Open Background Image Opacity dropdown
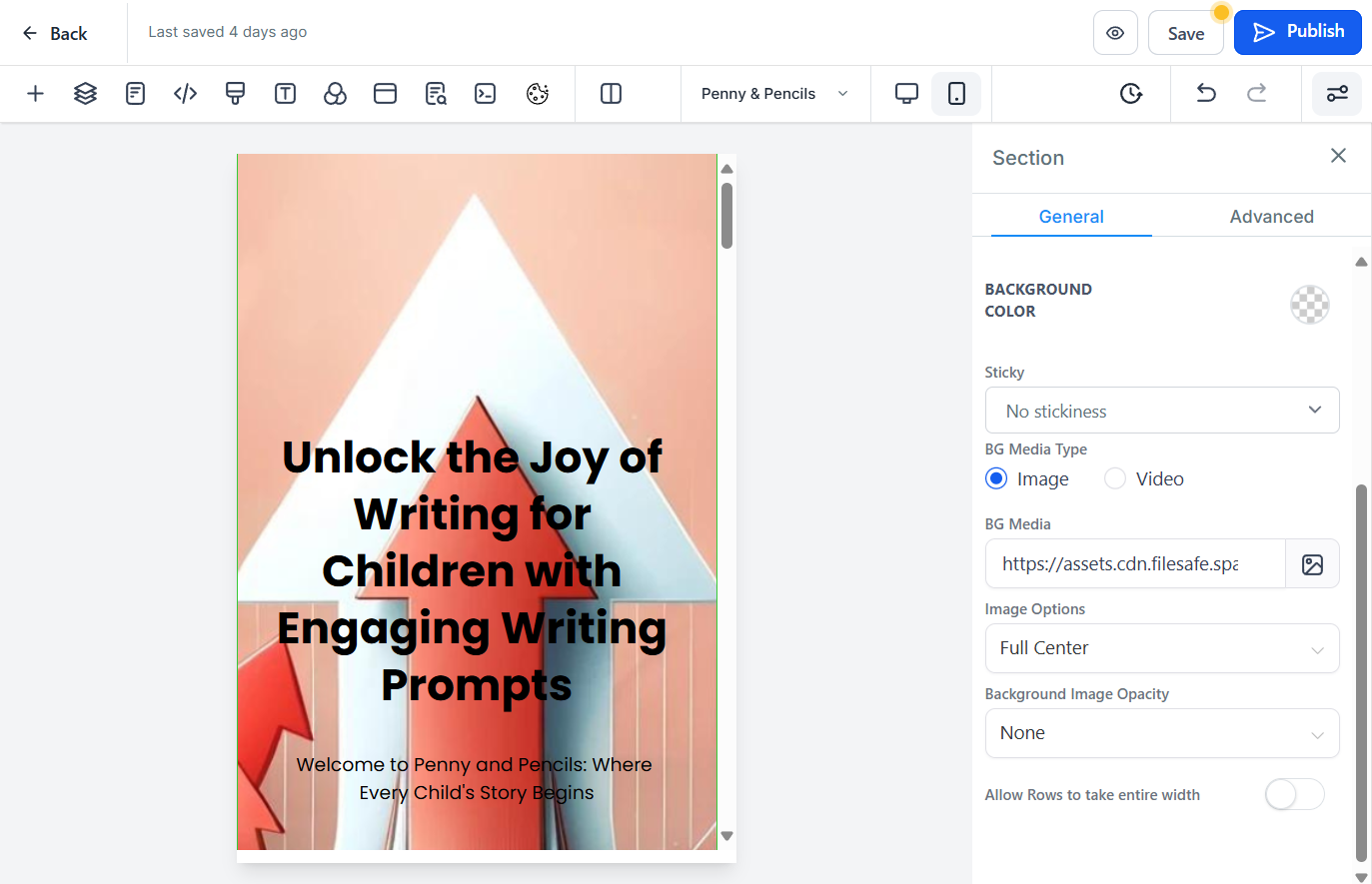 (1162, 733)
